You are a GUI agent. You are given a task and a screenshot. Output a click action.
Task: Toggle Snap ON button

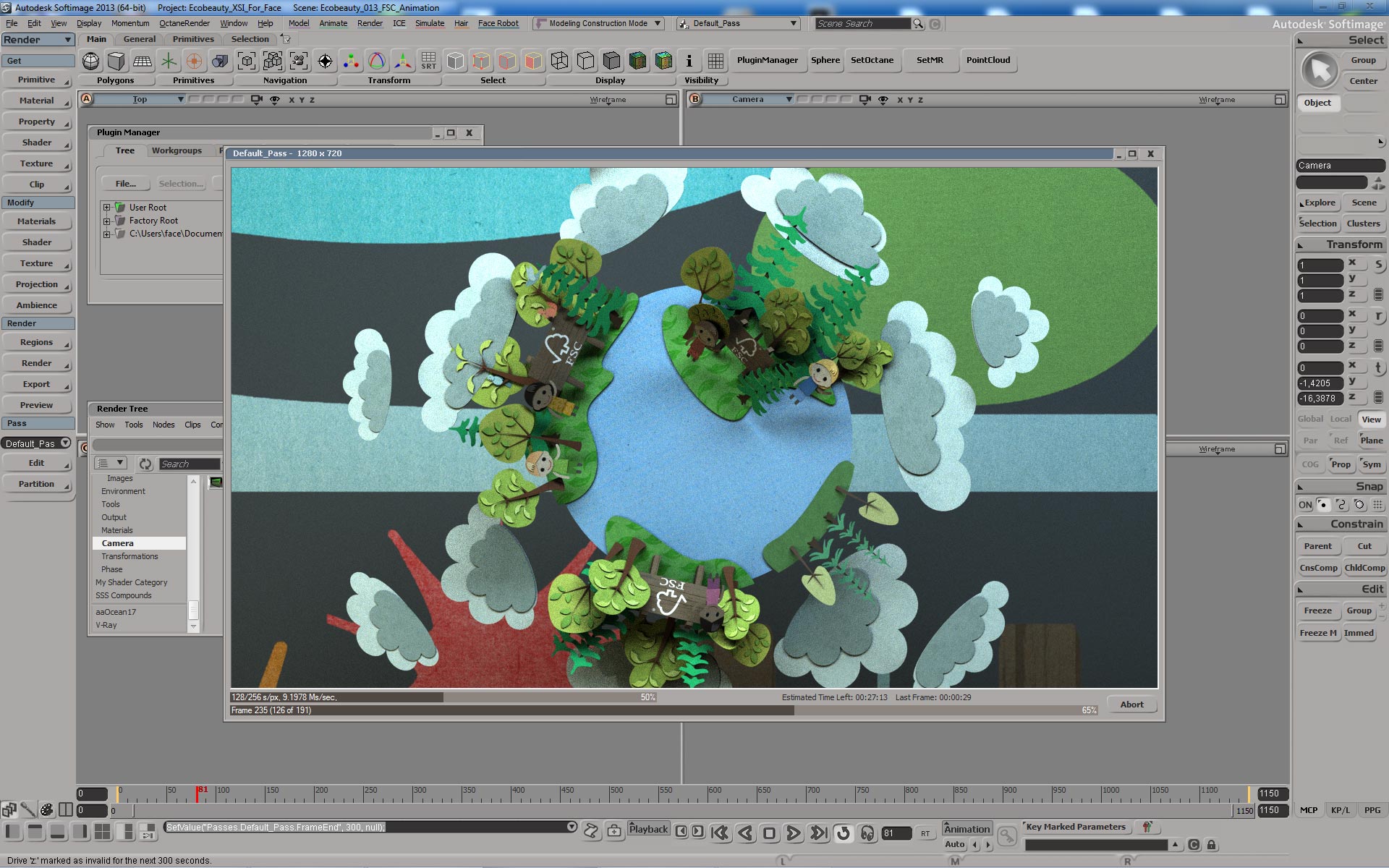1305,505
